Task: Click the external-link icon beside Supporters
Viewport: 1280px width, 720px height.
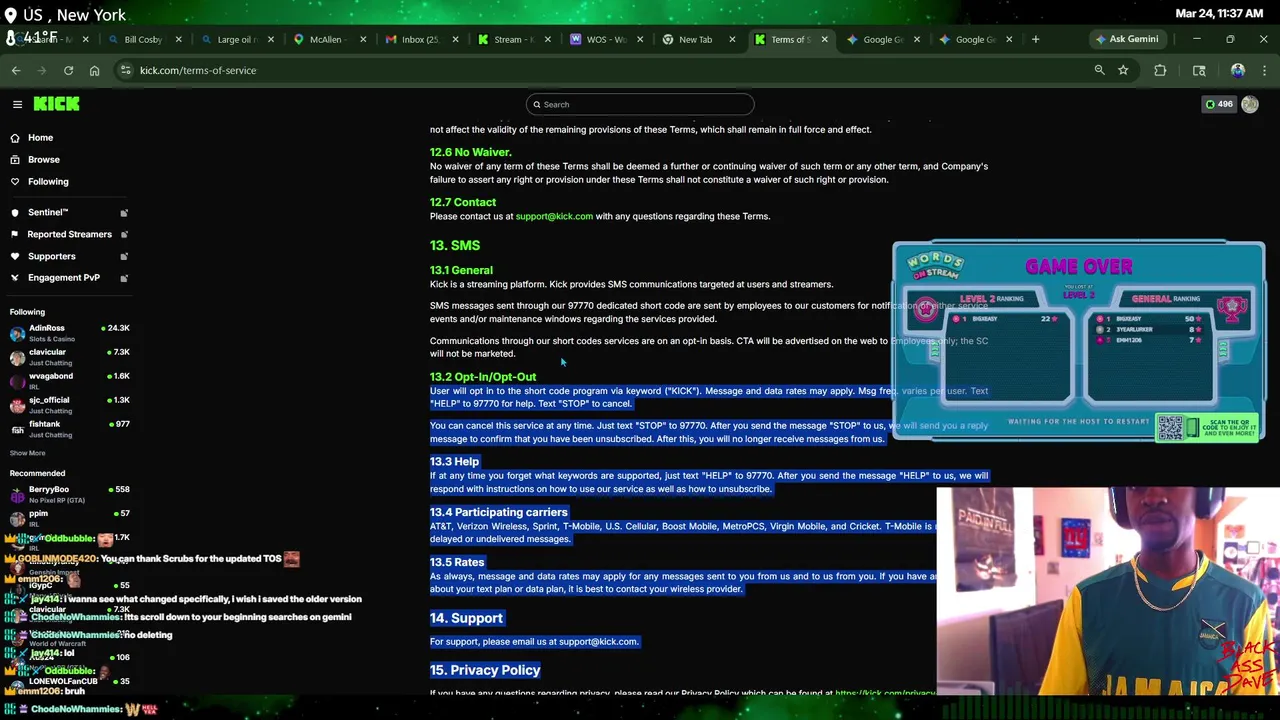Action: click(124, 257)
